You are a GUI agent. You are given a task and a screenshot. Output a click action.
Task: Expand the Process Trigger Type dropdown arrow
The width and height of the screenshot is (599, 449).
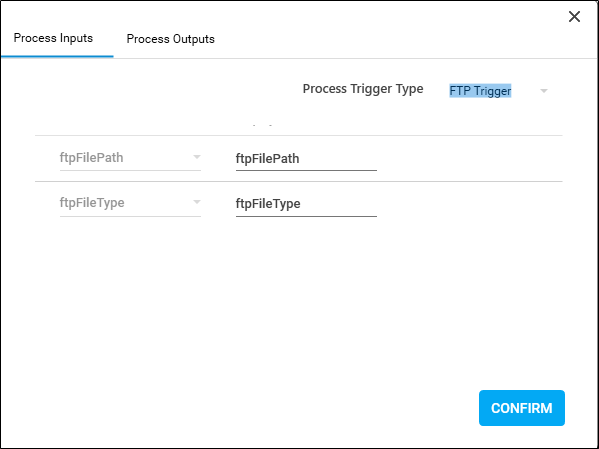[544, 91]
